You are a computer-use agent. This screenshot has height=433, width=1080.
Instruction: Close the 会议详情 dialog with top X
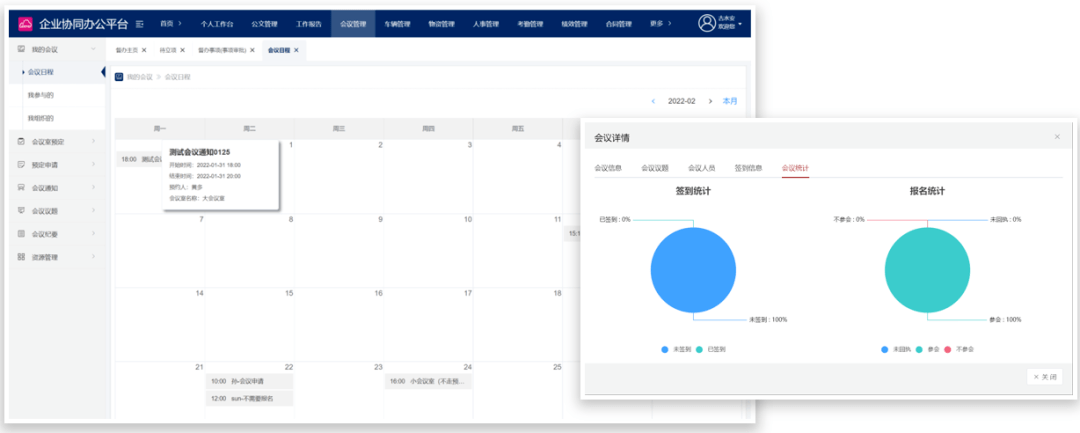tap(1057, 137)
